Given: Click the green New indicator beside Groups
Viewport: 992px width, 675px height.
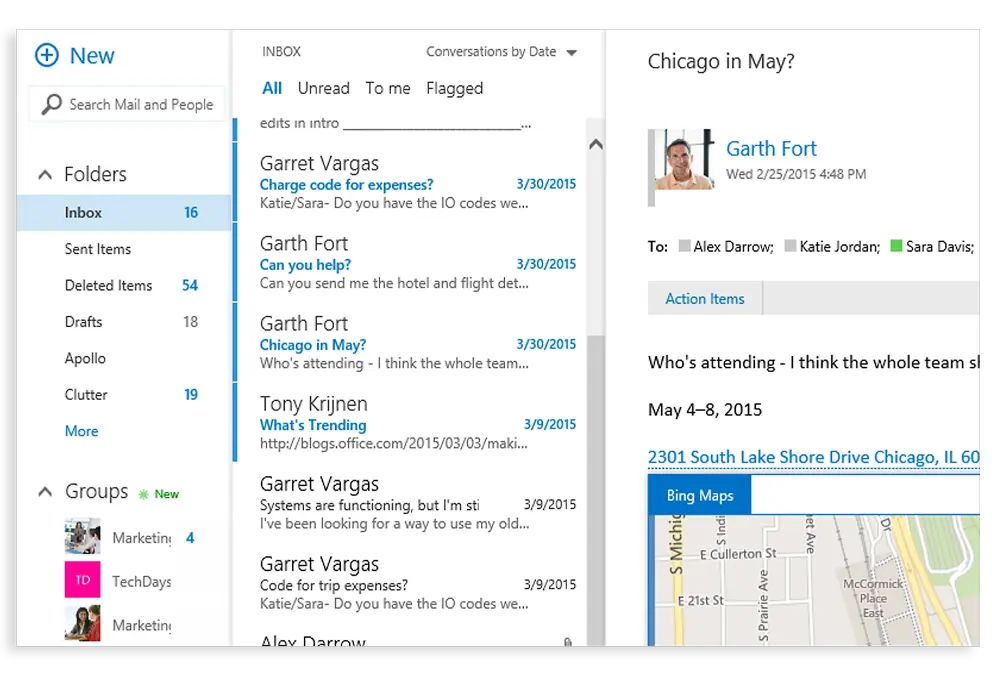Looking at the screenshot, I should 159,493.
